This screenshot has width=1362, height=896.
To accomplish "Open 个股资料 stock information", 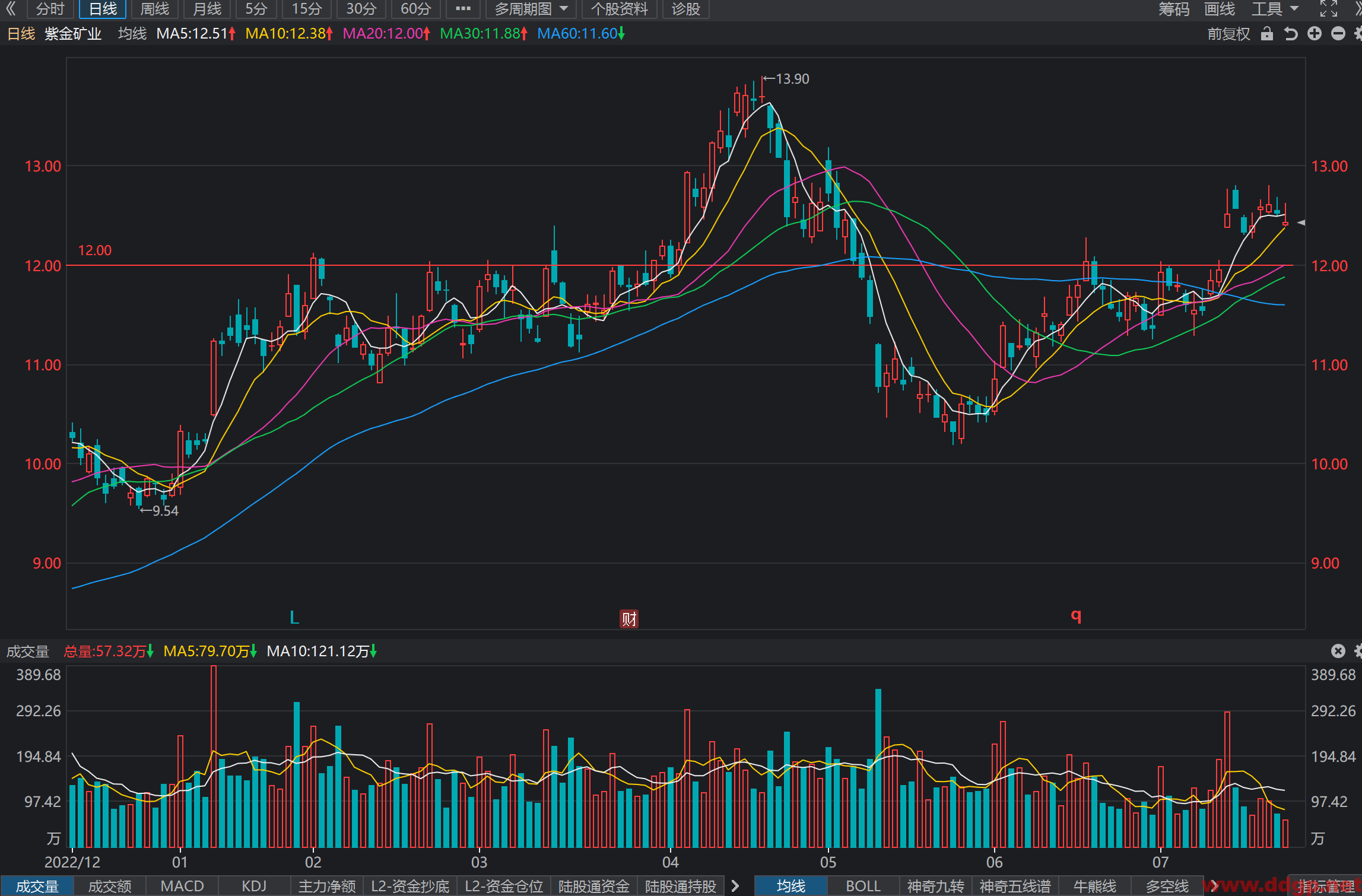I will coord(619,9).
